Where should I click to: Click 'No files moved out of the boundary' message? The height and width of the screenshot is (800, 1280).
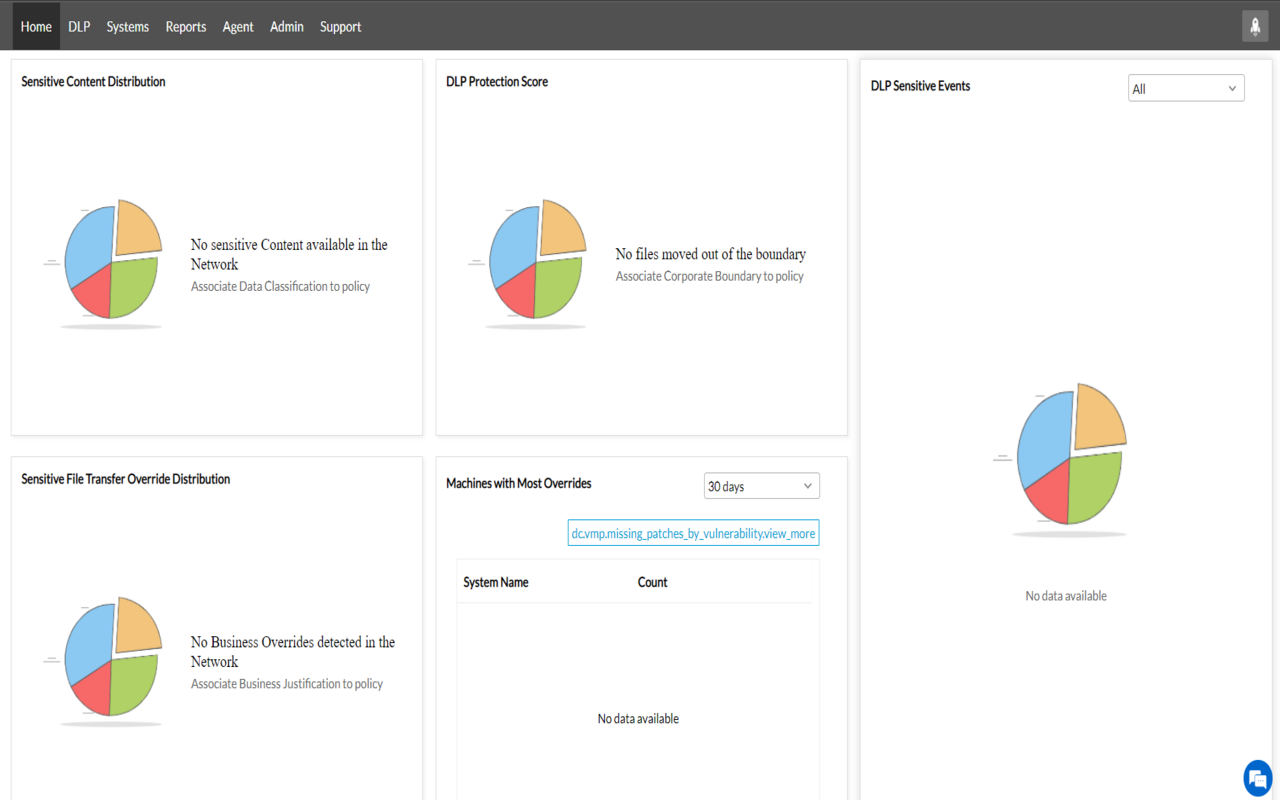711,254
